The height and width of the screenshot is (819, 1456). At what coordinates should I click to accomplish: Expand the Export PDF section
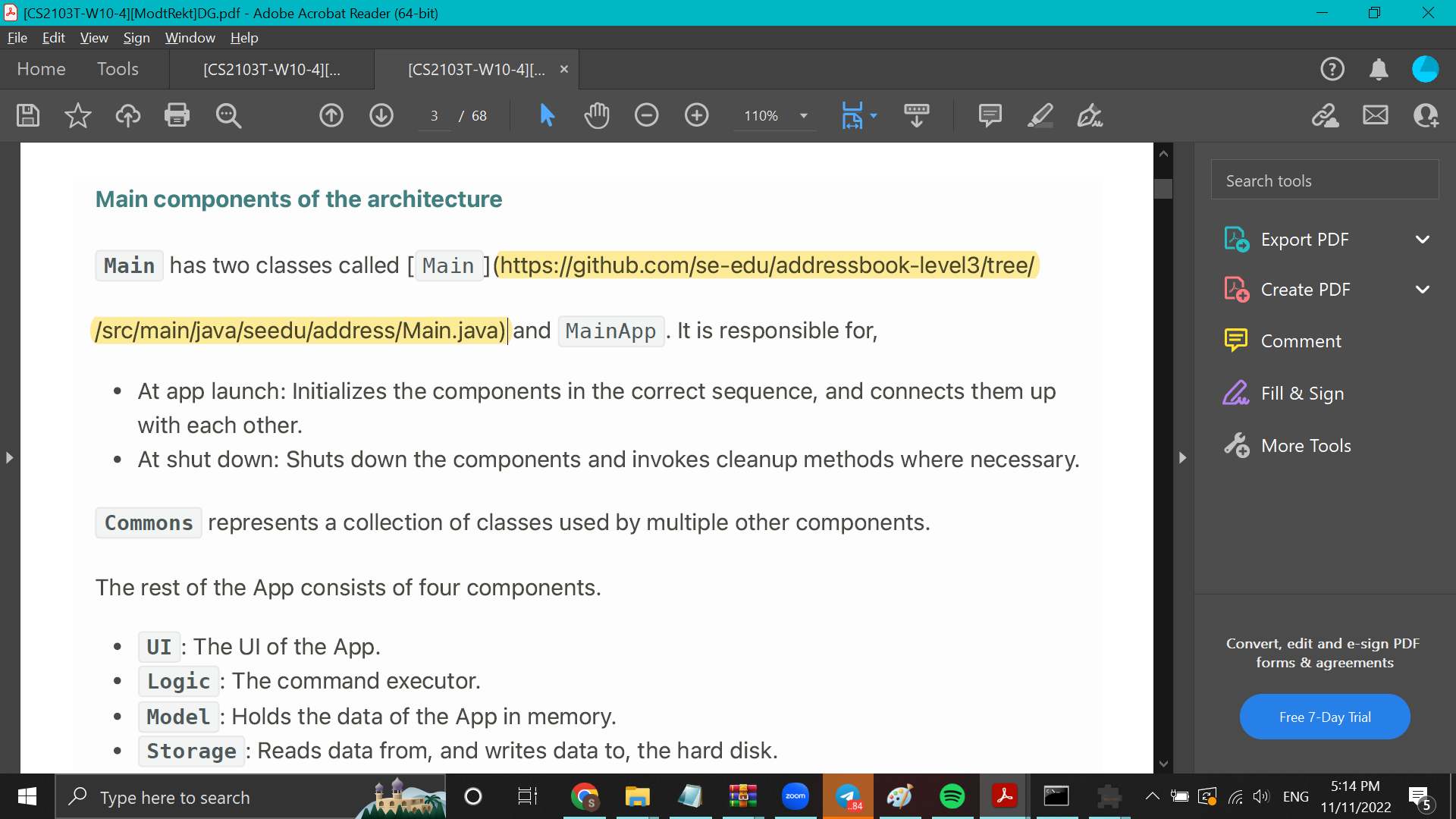coord(1422,240)
